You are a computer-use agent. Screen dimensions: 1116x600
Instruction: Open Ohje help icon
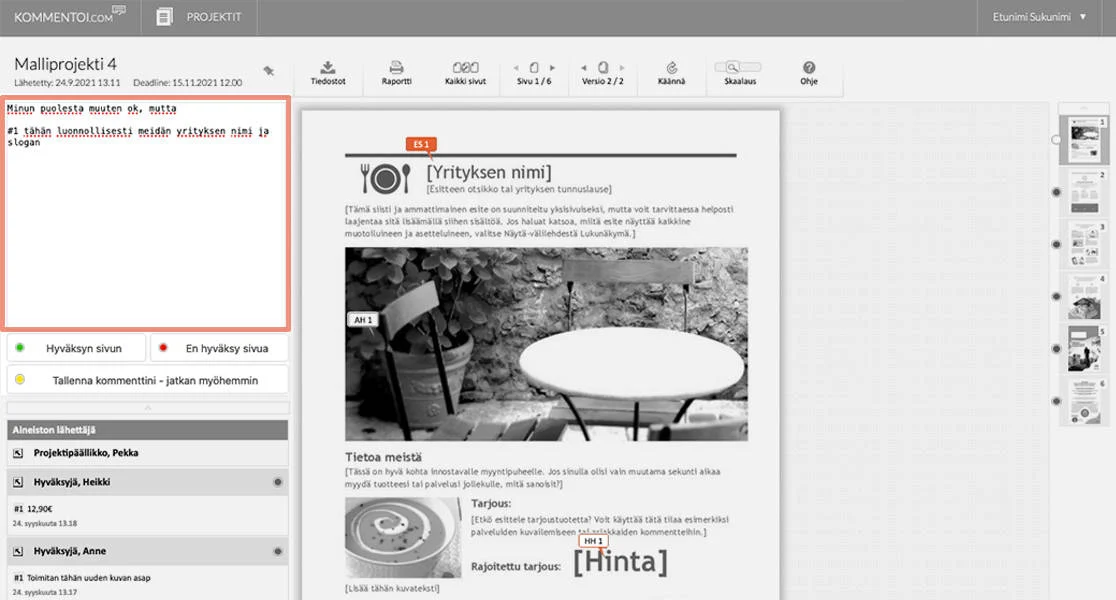(x=809, y=68)
